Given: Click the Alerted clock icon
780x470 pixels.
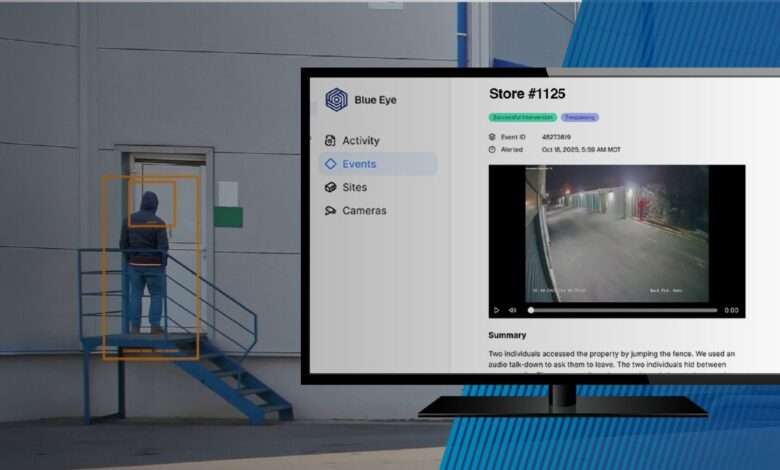Looking at the screenshot, I should [x=492, y=150].
